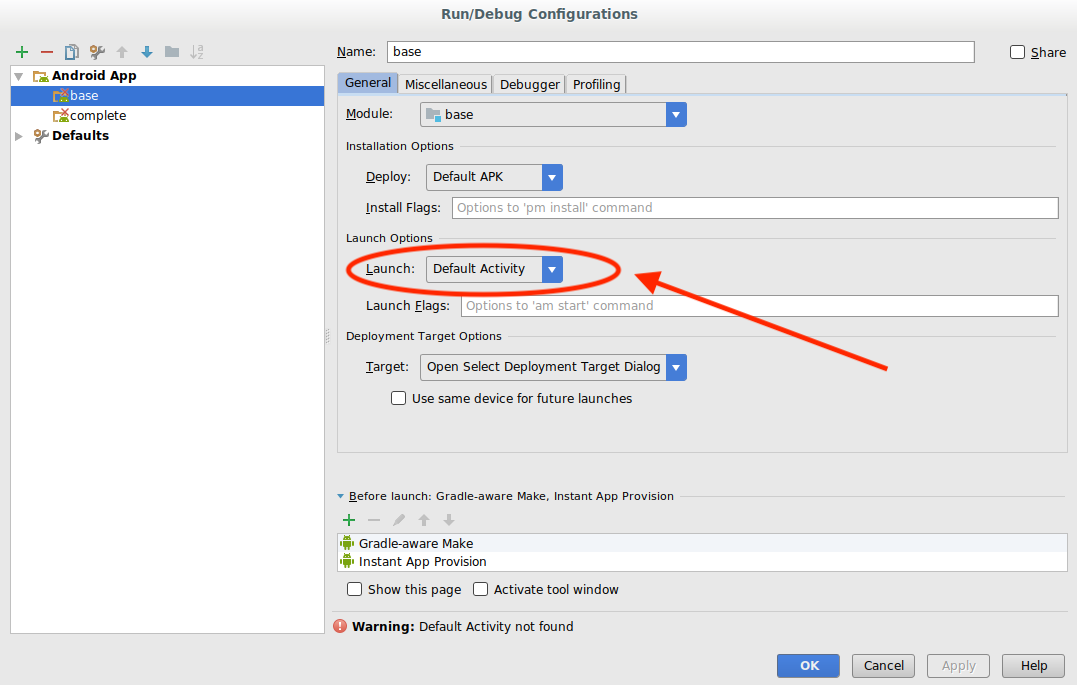Check 'Use same device for future launches'
1077x685 pixels.
click(x=399, y=398)
